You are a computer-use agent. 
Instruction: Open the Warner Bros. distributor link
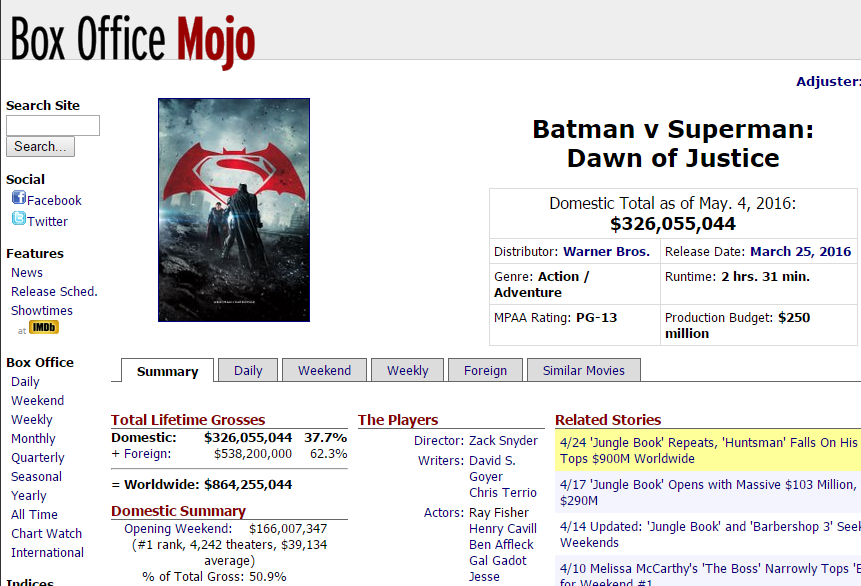point(606,252)
